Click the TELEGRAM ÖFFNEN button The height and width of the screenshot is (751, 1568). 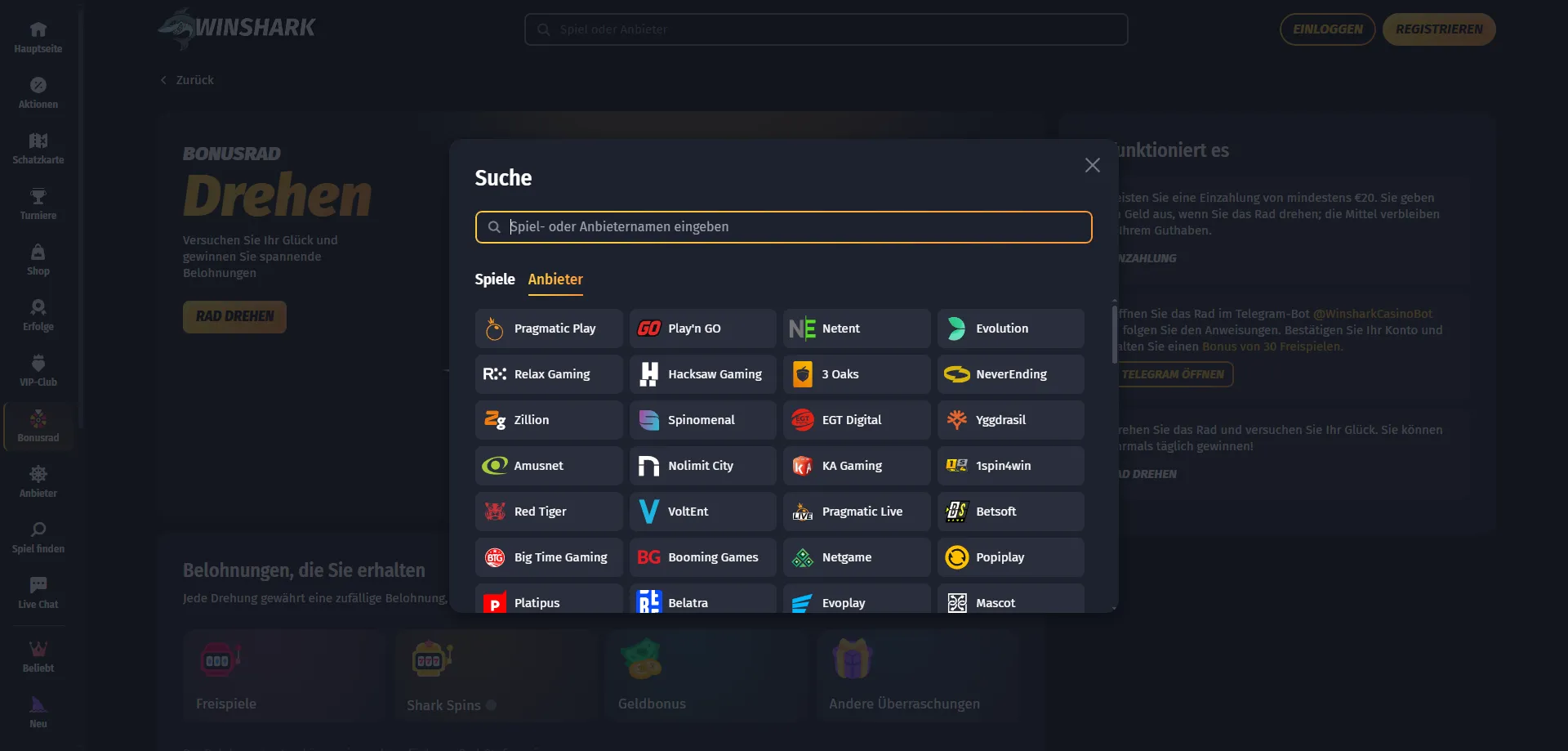pos(1172,374)
